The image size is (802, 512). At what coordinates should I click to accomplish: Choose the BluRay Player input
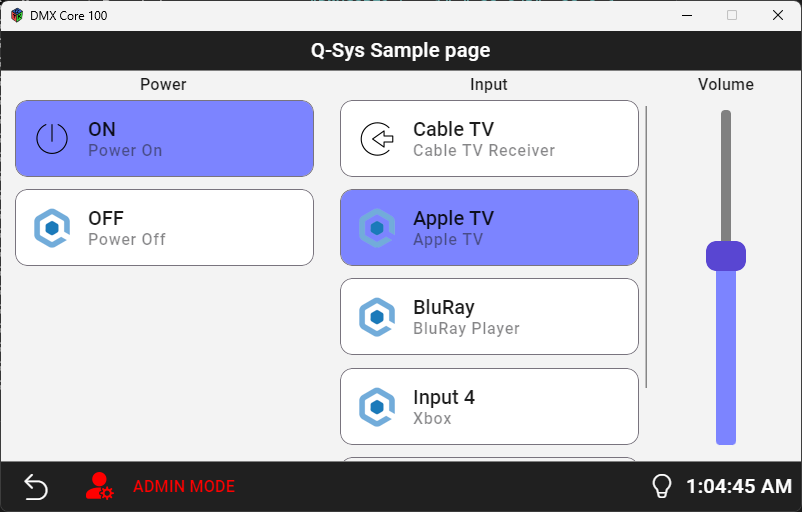coord(489,317)
